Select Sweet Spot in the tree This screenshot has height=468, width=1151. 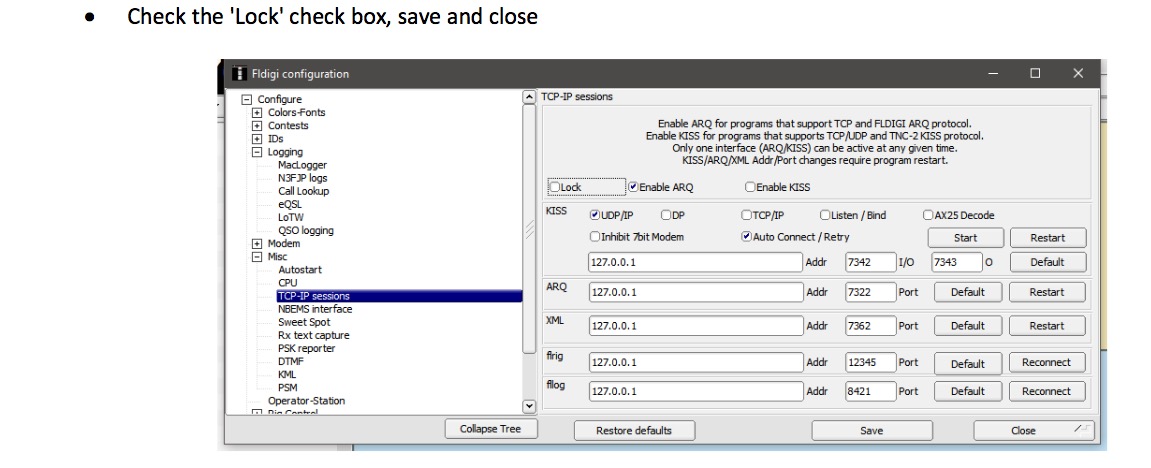coord(304,322)
